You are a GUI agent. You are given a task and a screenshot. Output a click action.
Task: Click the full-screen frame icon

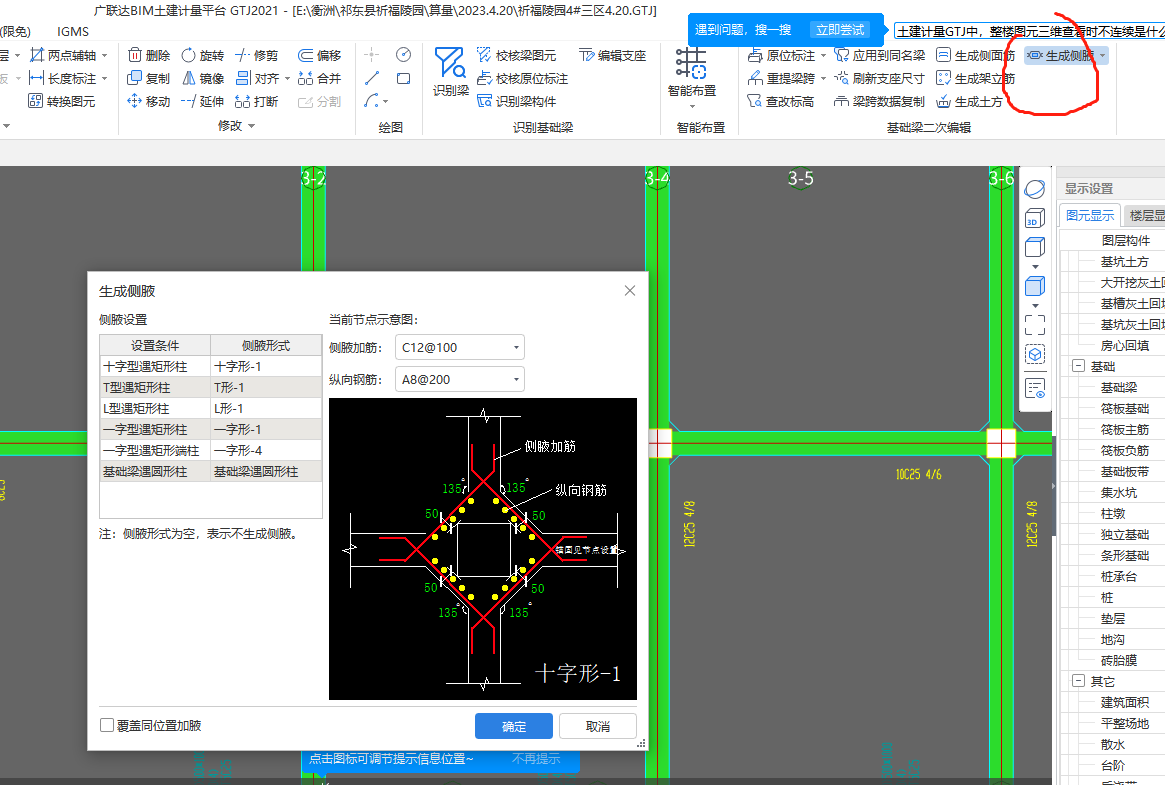click(x=1035, y=325)
